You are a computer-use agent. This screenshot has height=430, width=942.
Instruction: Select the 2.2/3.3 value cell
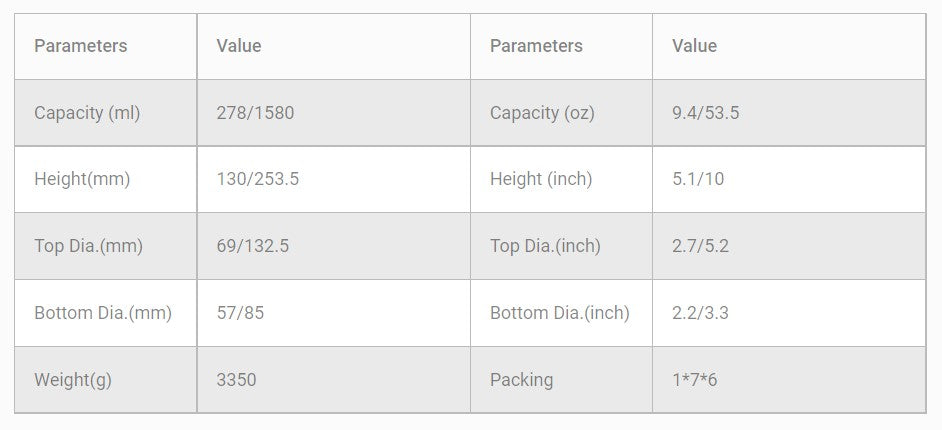(700, 313)
